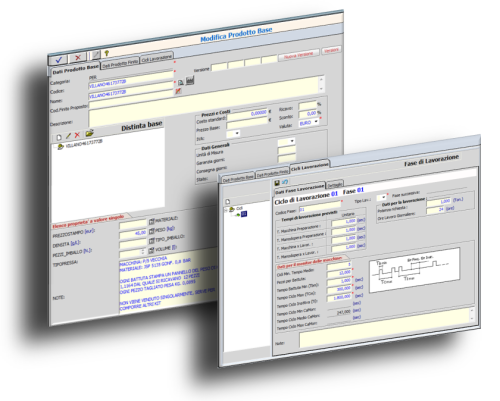Open the Tipo Lav. dropdown
The image size is (500, 401).
click(x=381, y=197)
